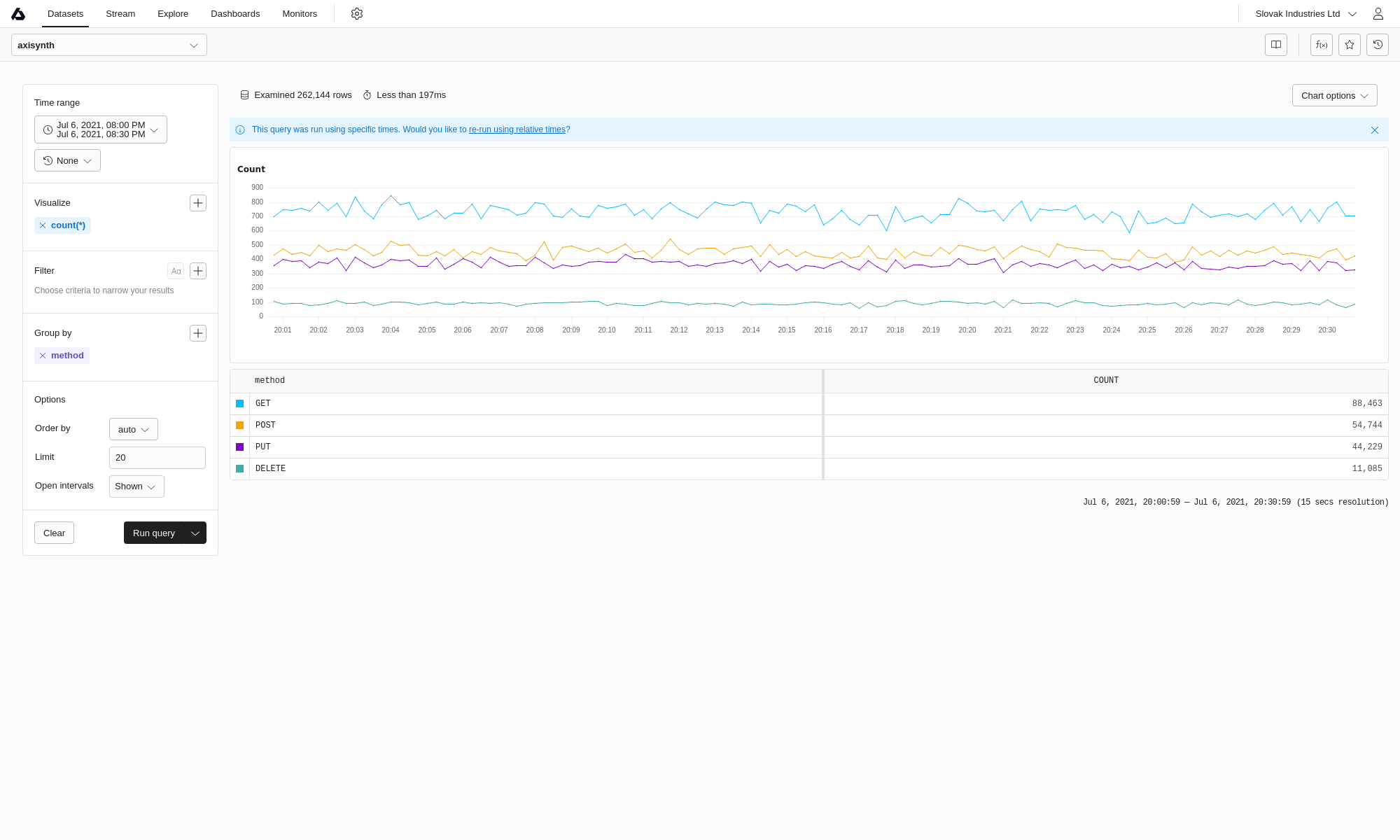The height and width of the screenshot is (840, 1400).
Task: Add a visualization with the plus icon
Action: [x=198, y=203]
